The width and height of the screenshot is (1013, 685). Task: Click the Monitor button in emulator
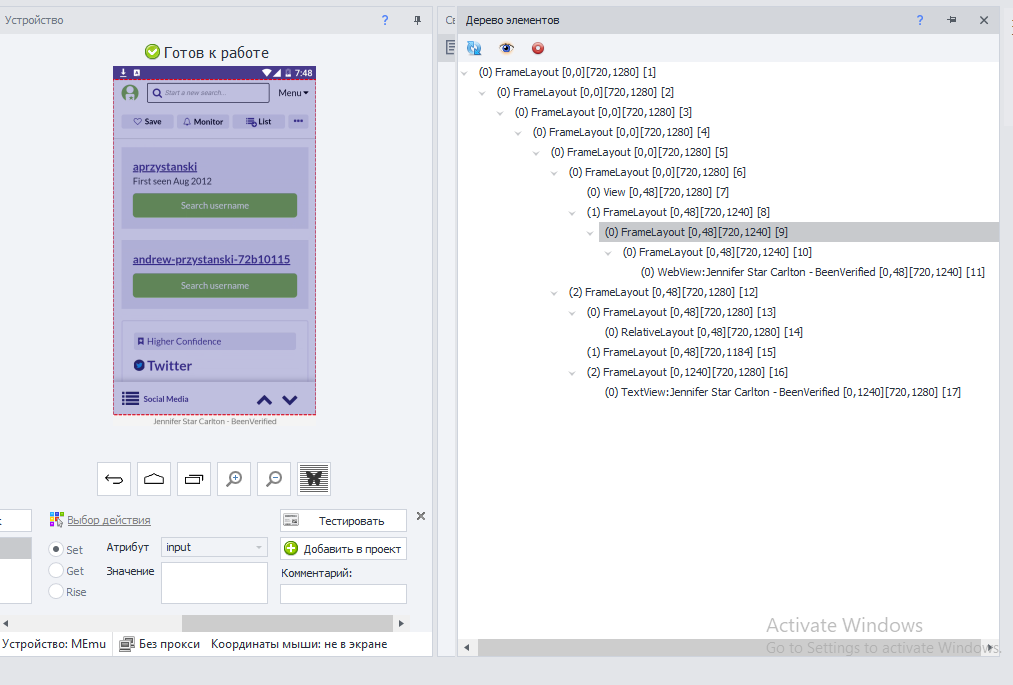pos(203,121)
